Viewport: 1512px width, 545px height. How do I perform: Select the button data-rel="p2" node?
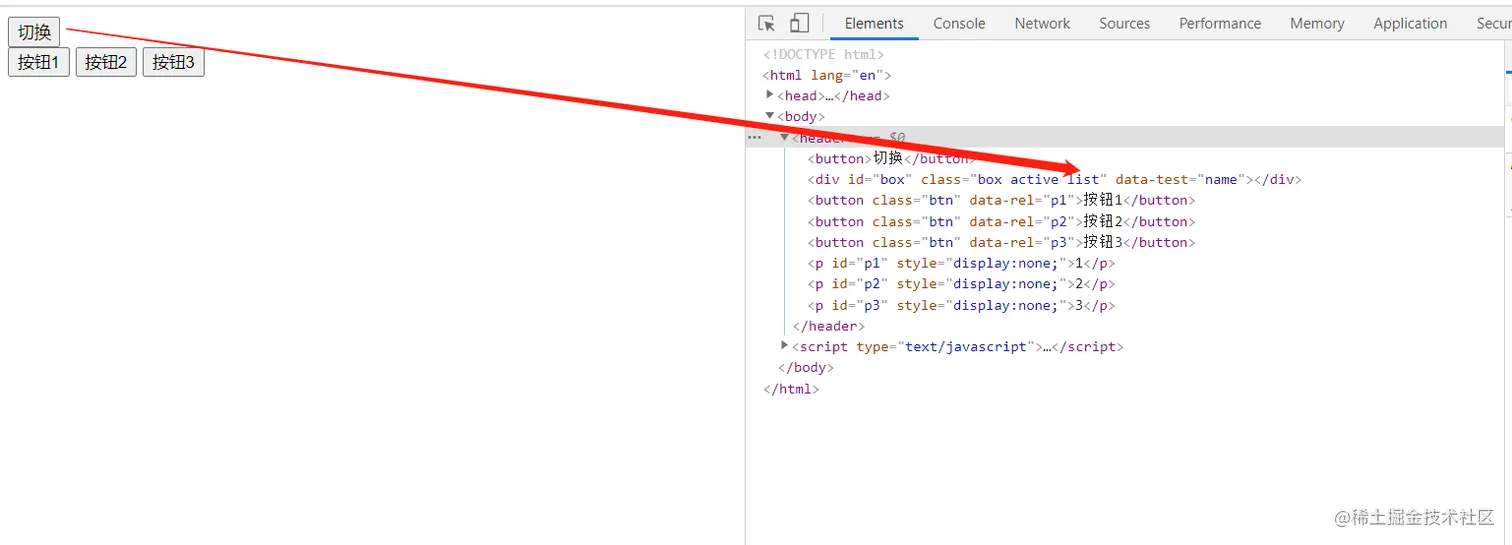1002,222
